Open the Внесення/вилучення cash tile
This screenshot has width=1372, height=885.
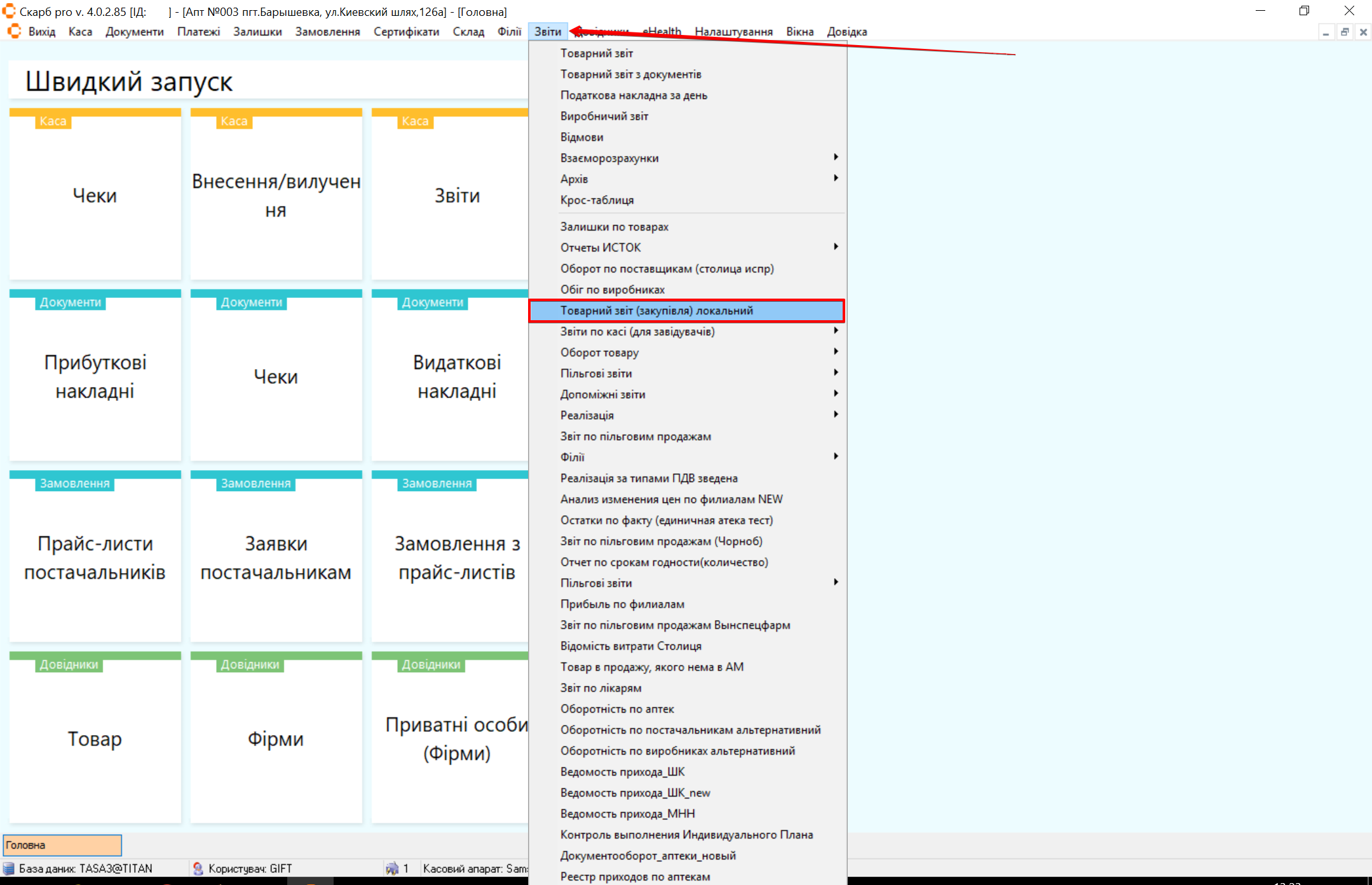tap(276, 195)
